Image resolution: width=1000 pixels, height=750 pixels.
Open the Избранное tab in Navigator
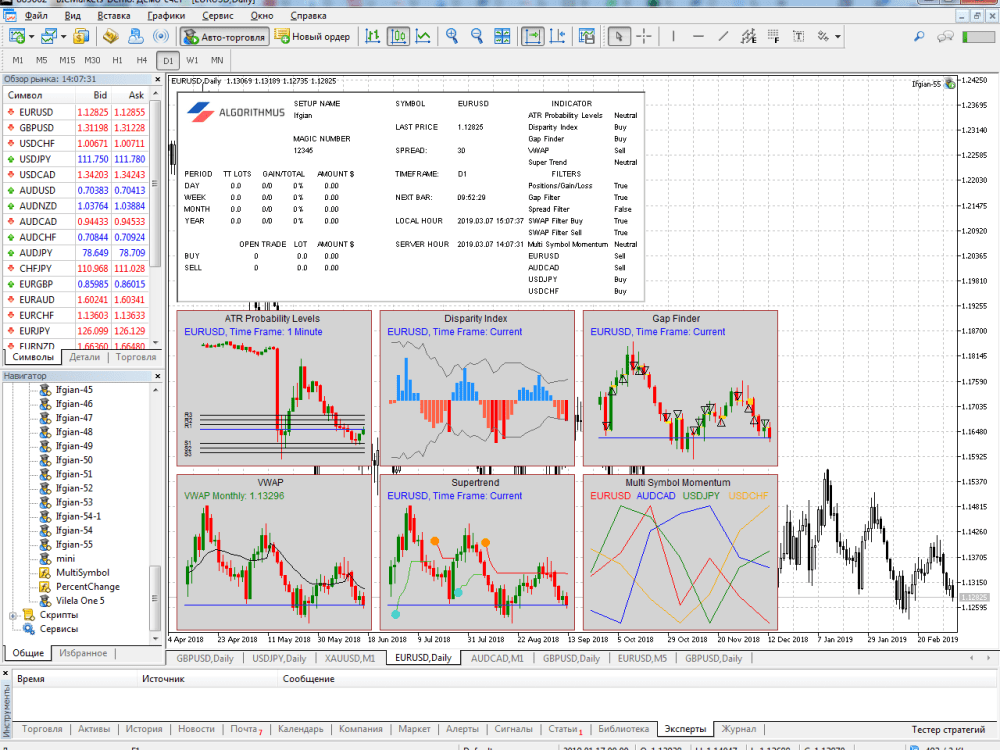[83, 653]
